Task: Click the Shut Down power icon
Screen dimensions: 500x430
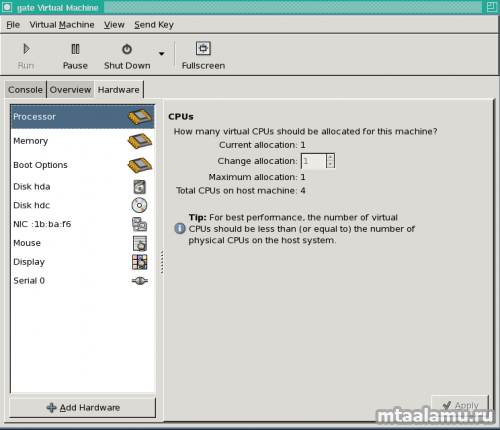Action: tap(127, 49)
